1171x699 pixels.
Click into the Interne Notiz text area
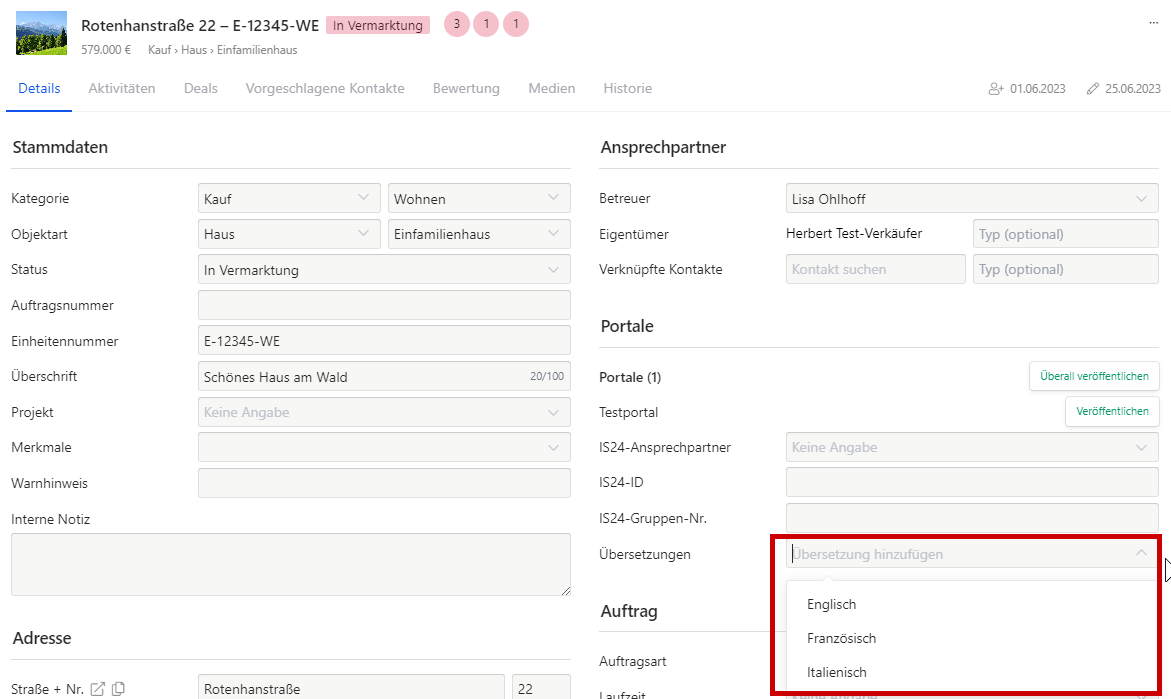290,564
